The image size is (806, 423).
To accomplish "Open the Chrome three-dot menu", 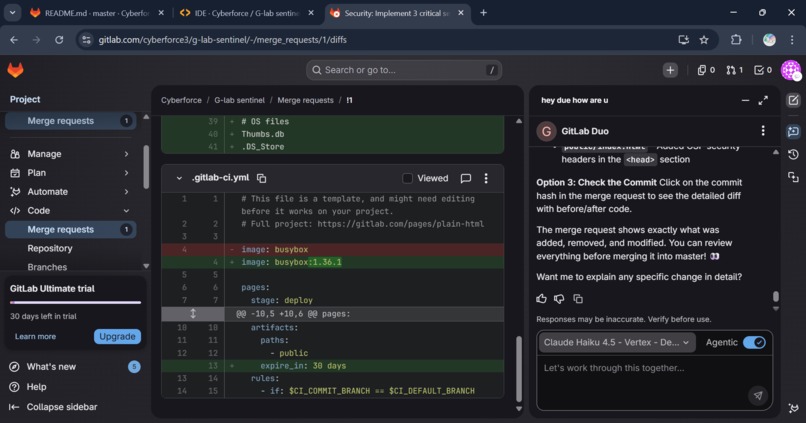I will coord(792,40).
